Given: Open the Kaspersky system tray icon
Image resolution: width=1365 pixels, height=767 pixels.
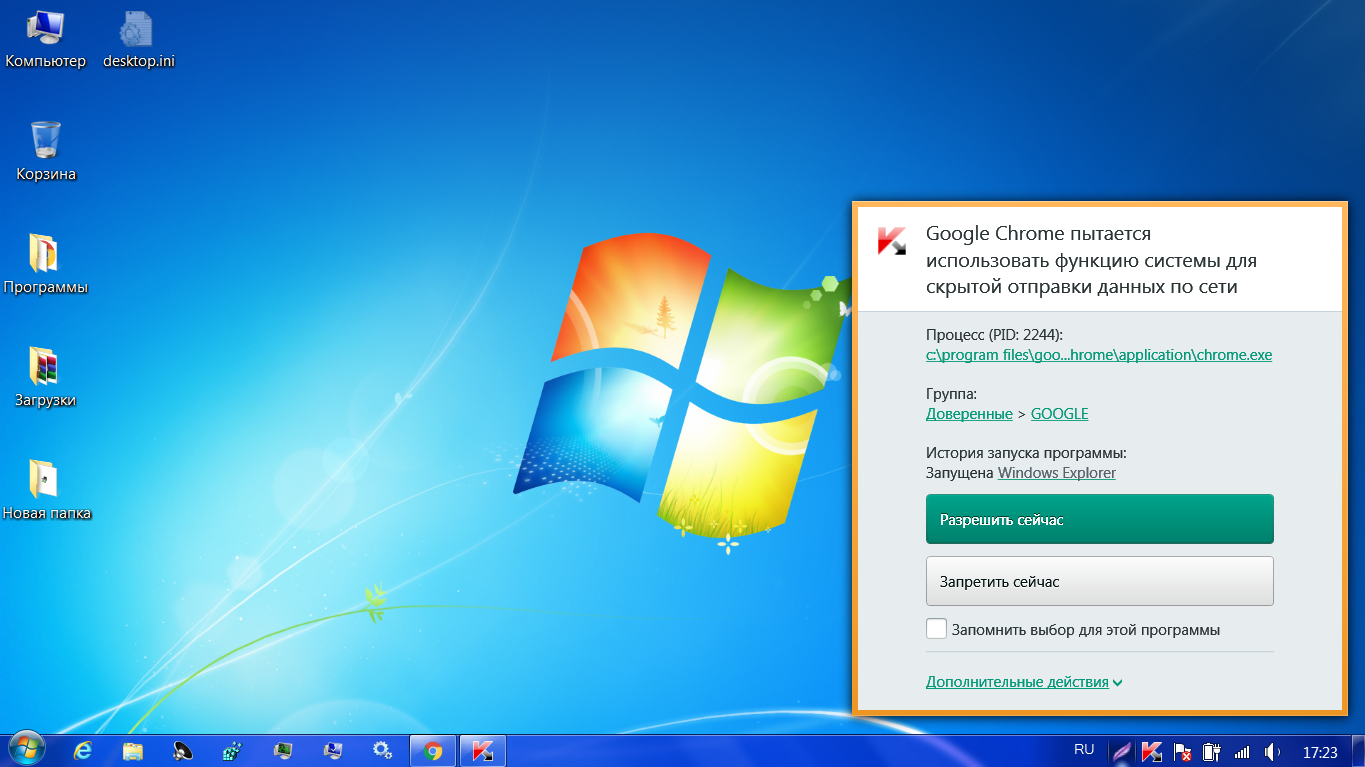Looking at the screenshot, I should coord(1152,751).
